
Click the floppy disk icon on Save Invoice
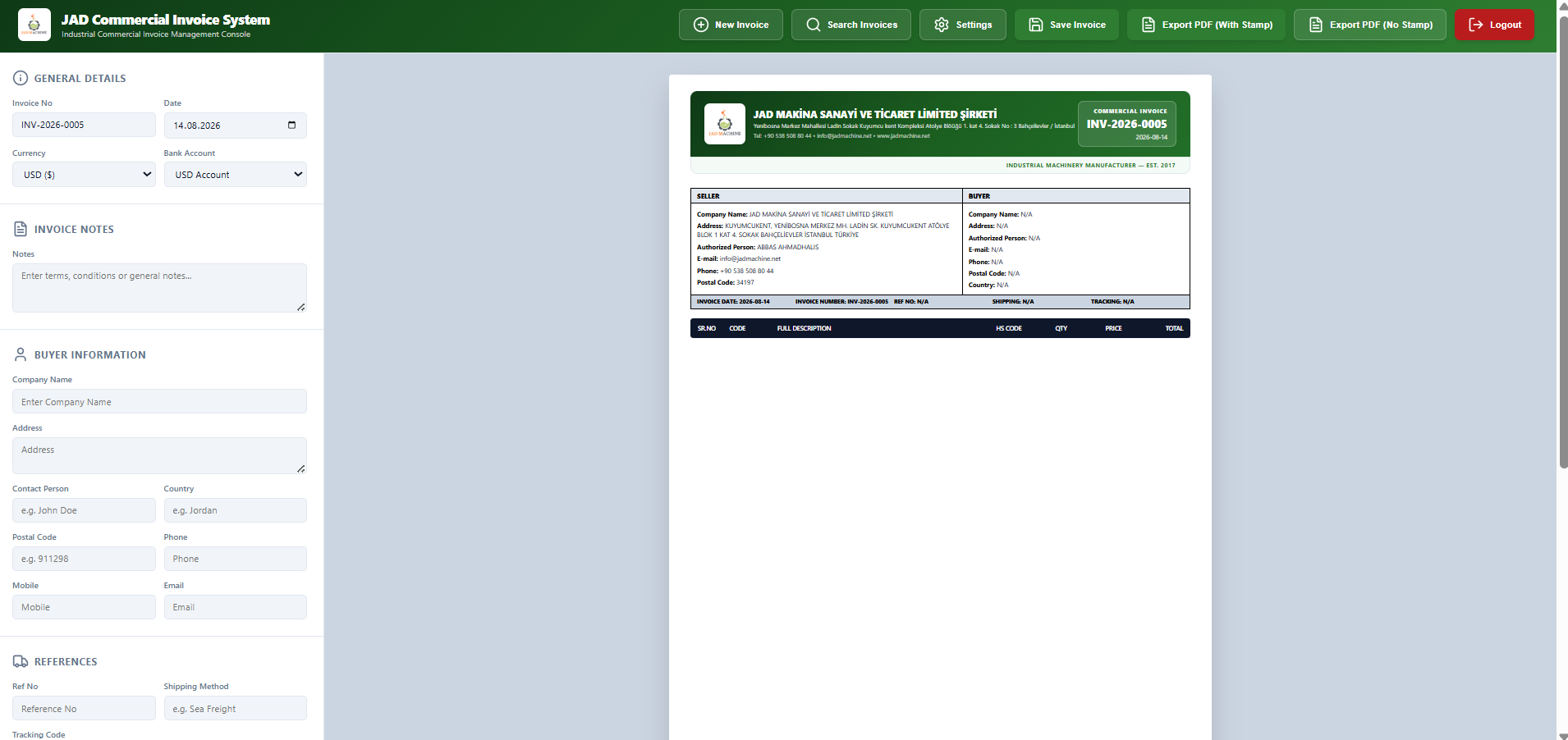1036,25
